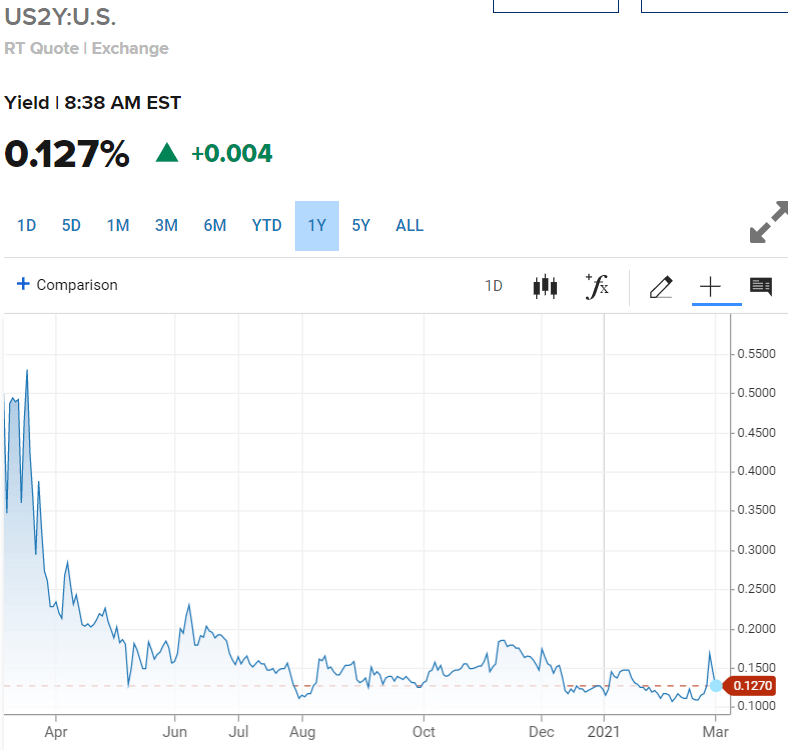The height and width of the screenshot is (751, 788).
Task: Open chart events comment icon
Action: (x=761, y=287)
